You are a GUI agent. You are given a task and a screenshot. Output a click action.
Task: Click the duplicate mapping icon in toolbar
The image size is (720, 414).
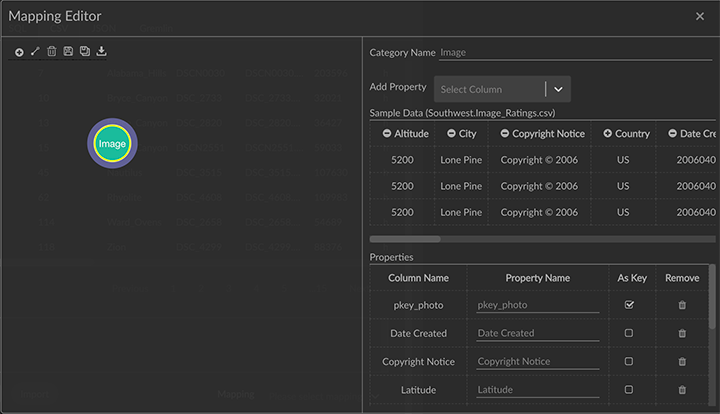tap(84, 51)
